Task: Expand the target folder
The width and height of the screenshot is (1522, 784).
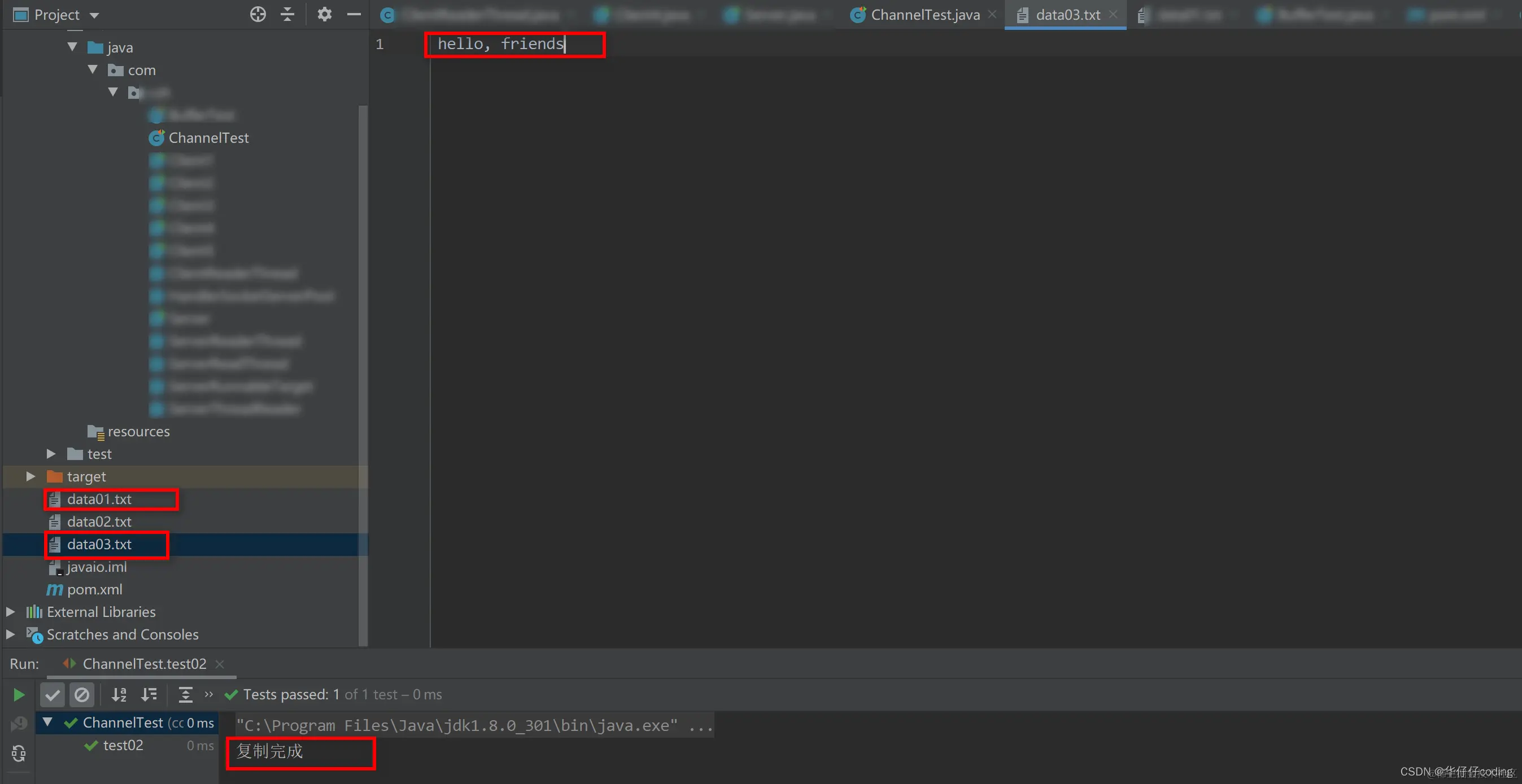Action: [30, 476]
